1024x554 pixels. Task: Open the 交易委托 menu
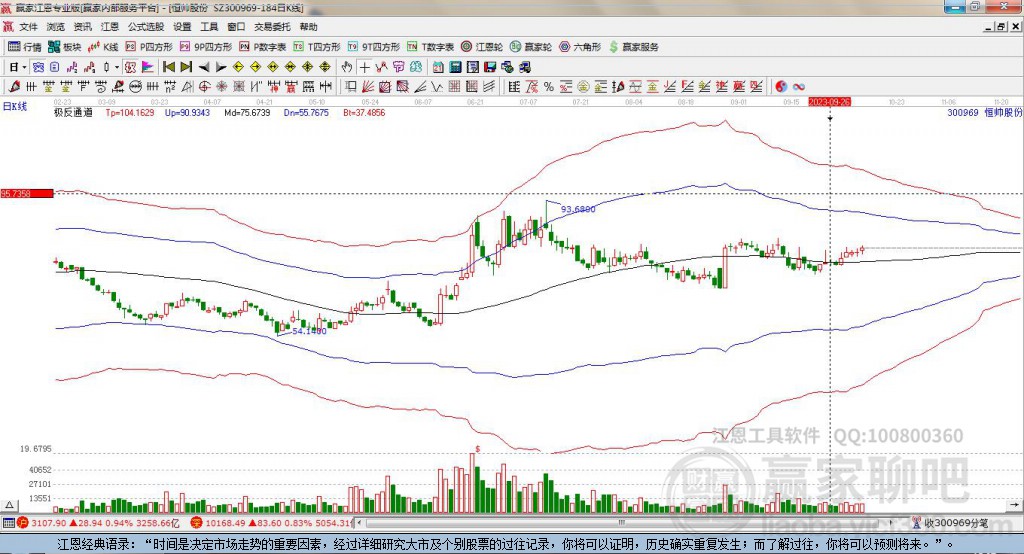(x=272, y=27)
